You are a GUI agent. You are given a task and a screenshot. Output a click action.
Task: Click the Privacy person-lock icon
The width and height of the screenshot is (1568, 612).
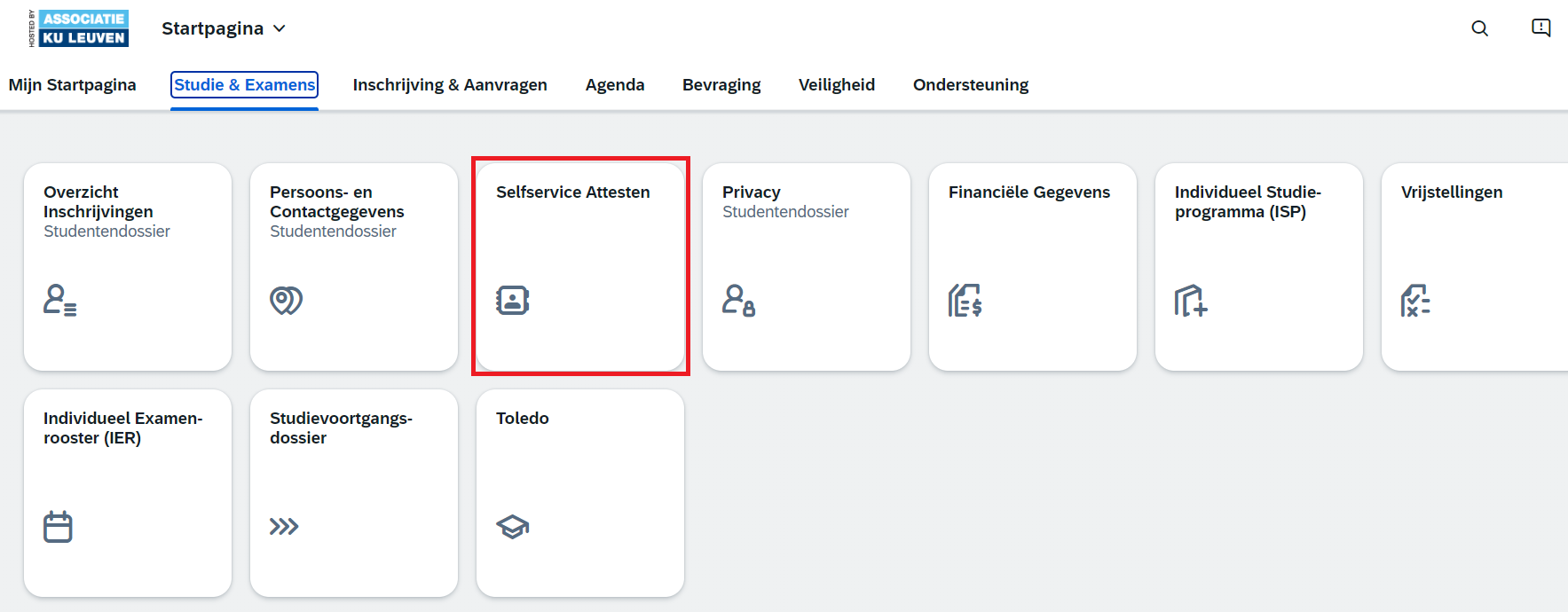pos(738,301)
